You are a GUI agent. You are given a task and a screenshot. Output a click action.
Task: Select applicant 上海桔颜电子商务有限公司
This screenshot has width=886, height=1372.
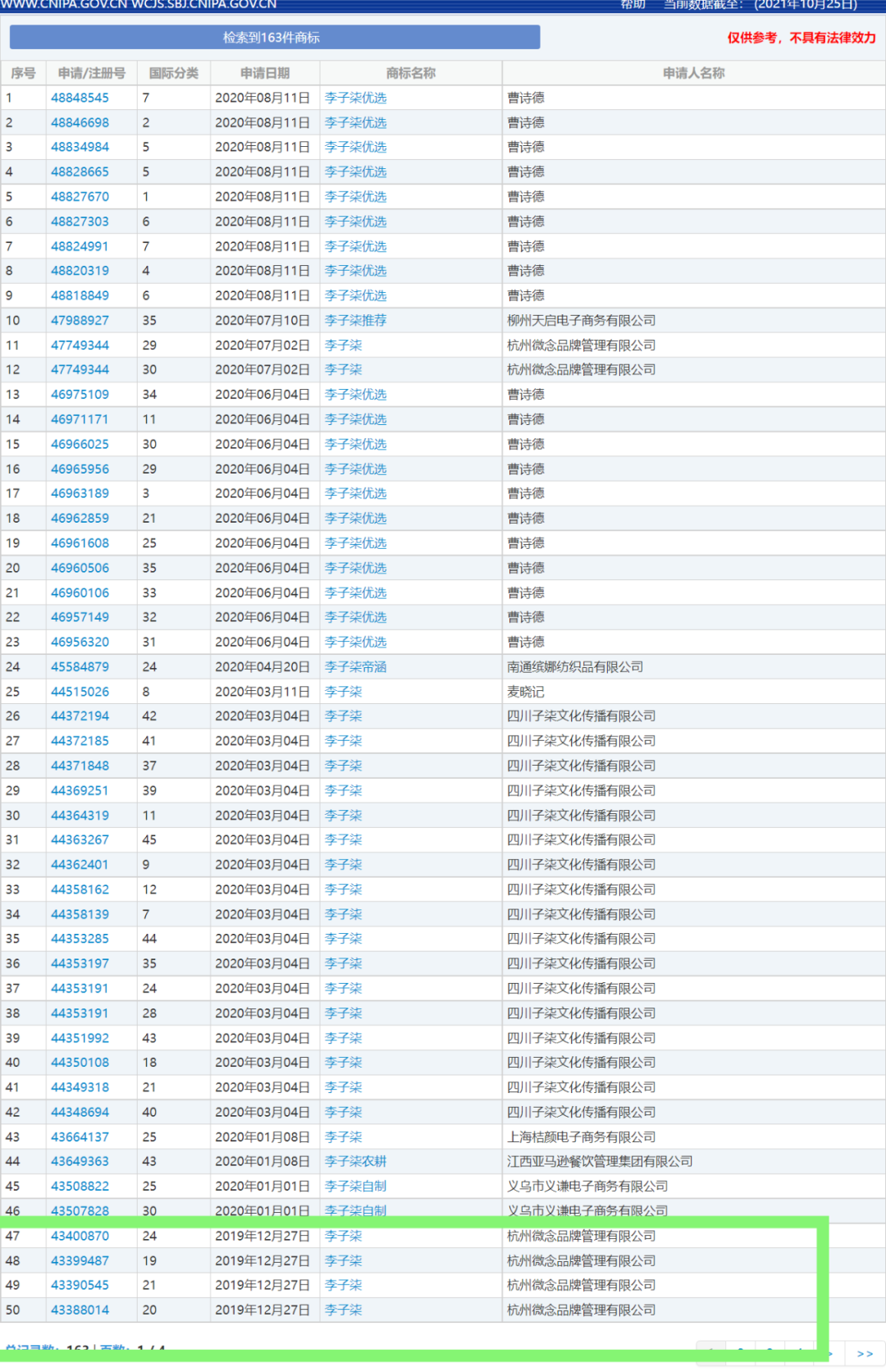point(582,1137)
